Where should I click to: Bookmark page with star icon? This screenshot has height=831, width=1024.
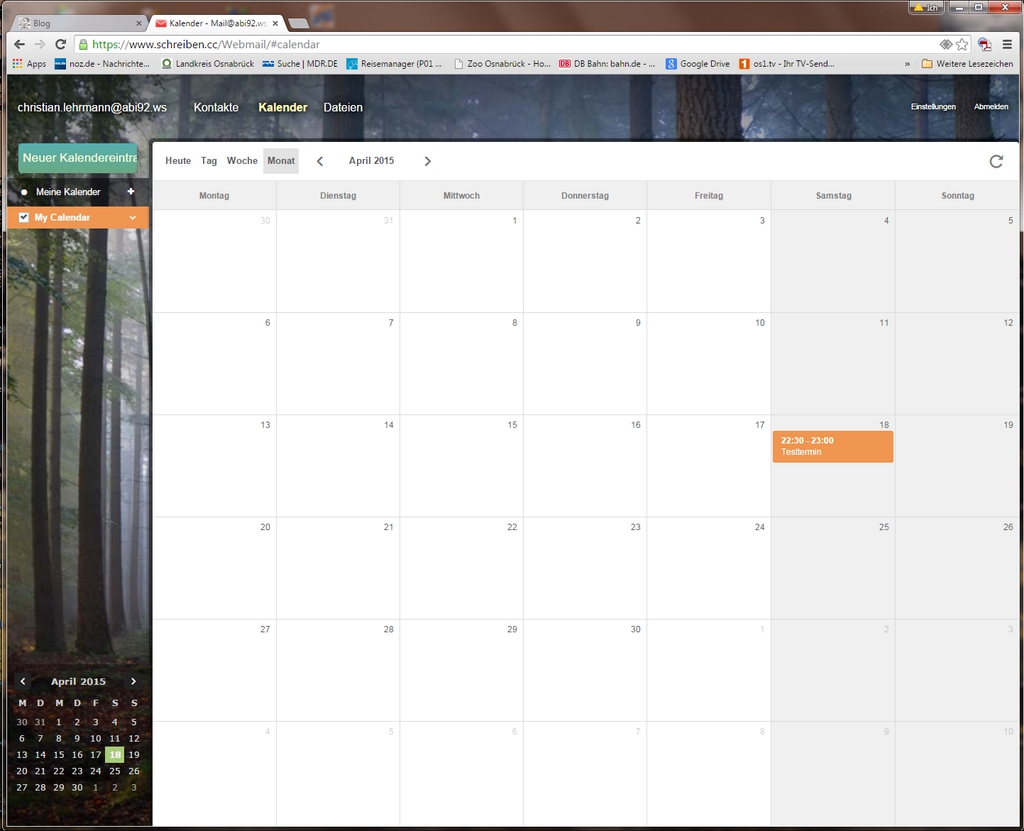pyautogui.click(x=962, y=44)
